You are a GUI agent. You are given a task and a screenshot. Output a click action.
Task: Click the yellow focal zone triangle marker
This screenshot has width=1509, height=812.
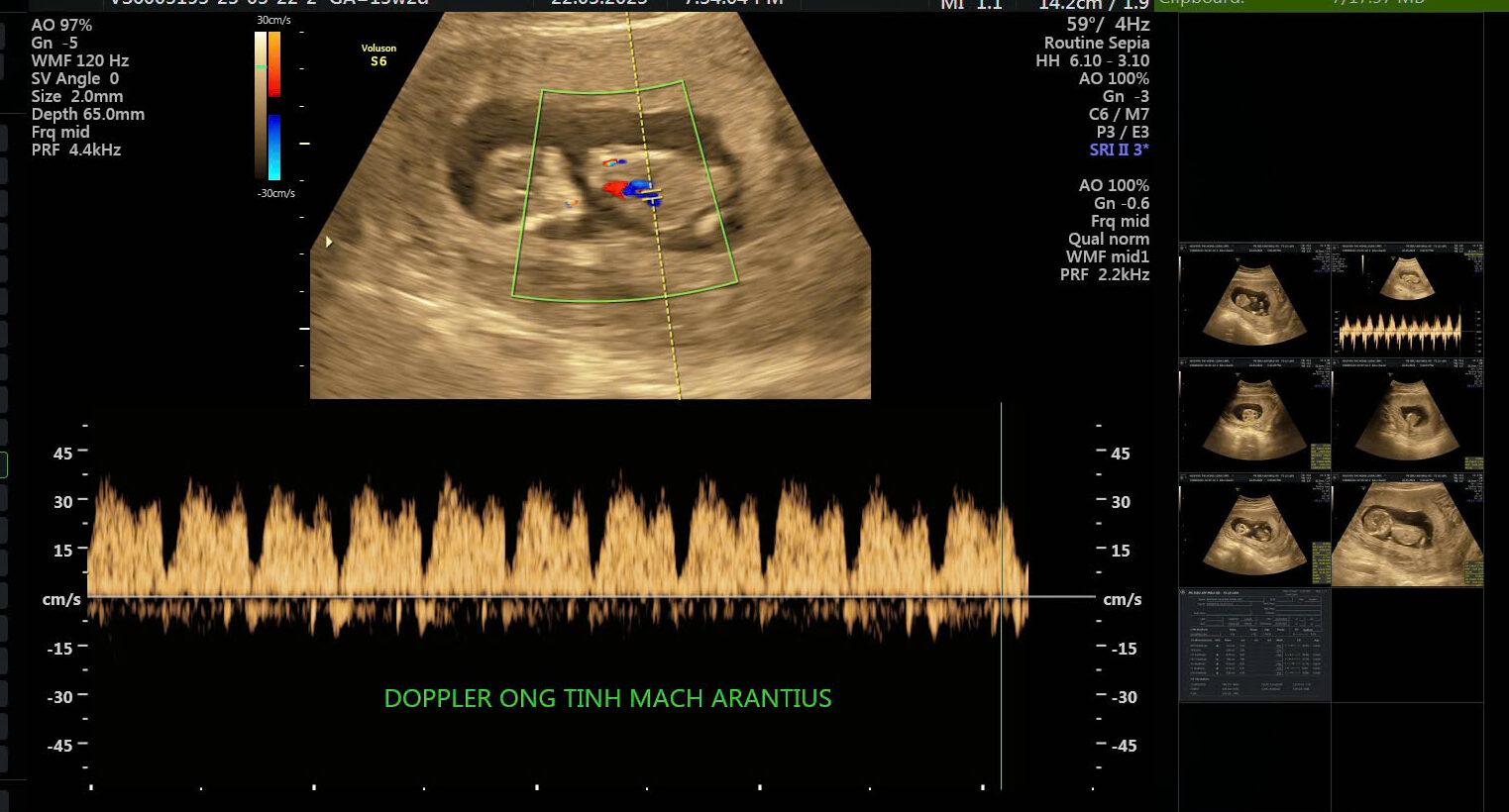[x=330, y=242]
